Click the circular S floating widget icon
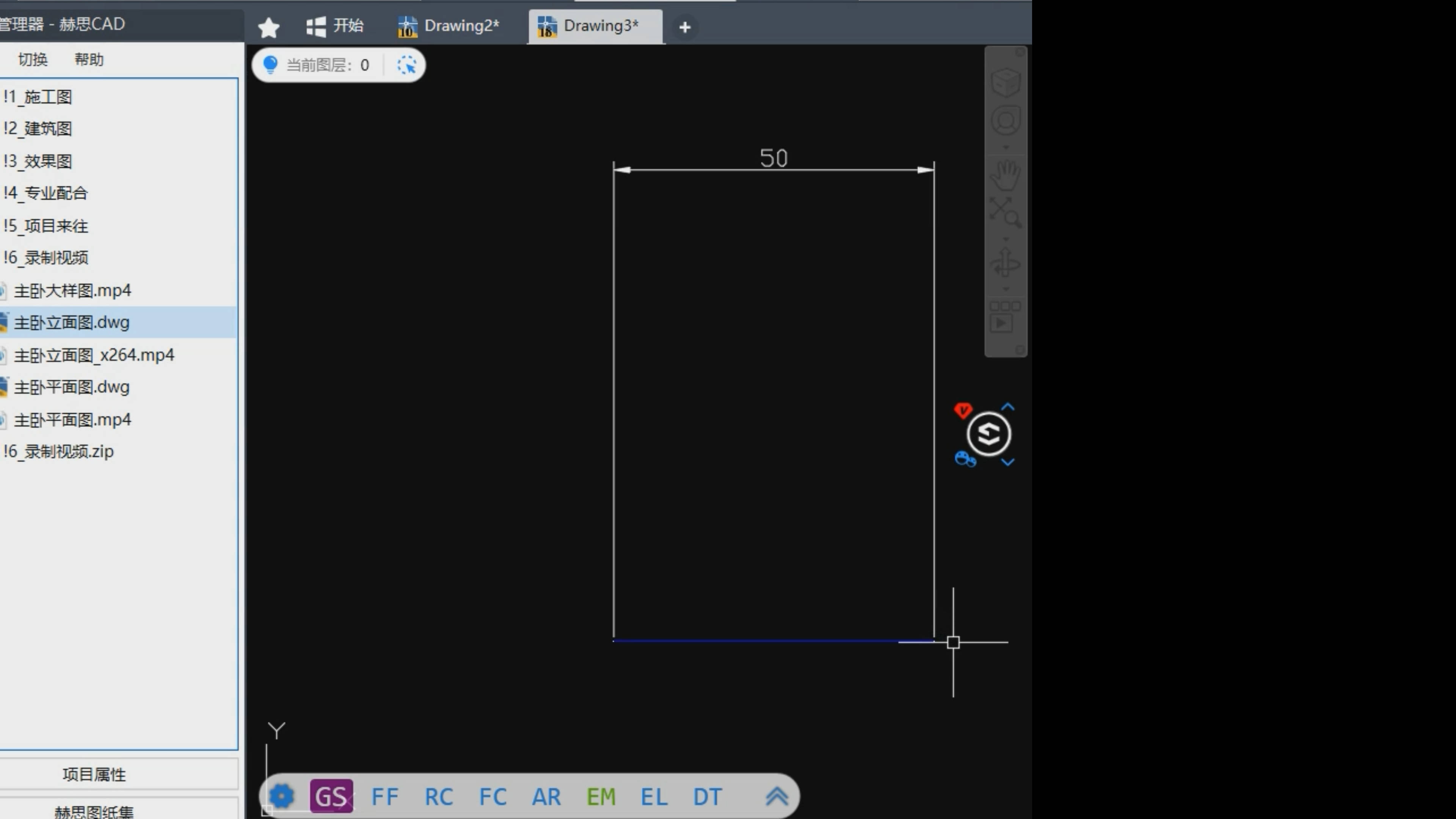The image size is (1456, 819). point(988,434)
